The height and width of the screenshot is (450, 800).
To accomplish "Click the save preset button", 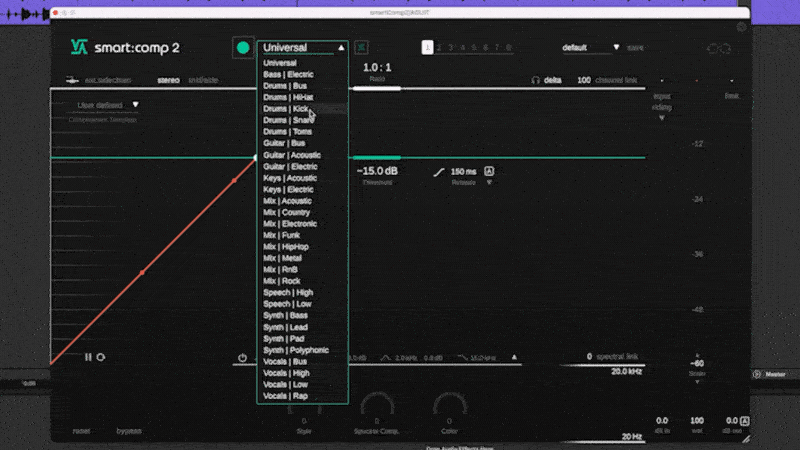I will [635, 47].
